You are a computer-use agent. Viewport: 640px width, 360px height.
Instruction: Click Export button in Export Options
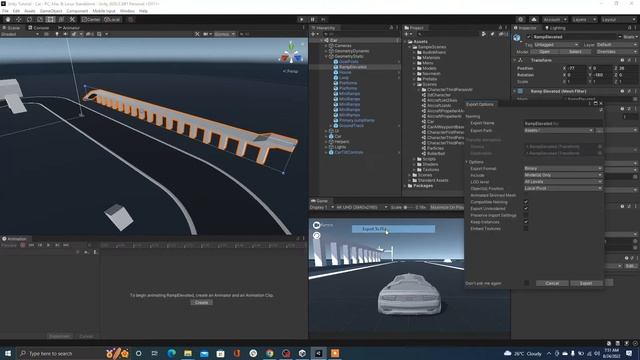point(586,283)
